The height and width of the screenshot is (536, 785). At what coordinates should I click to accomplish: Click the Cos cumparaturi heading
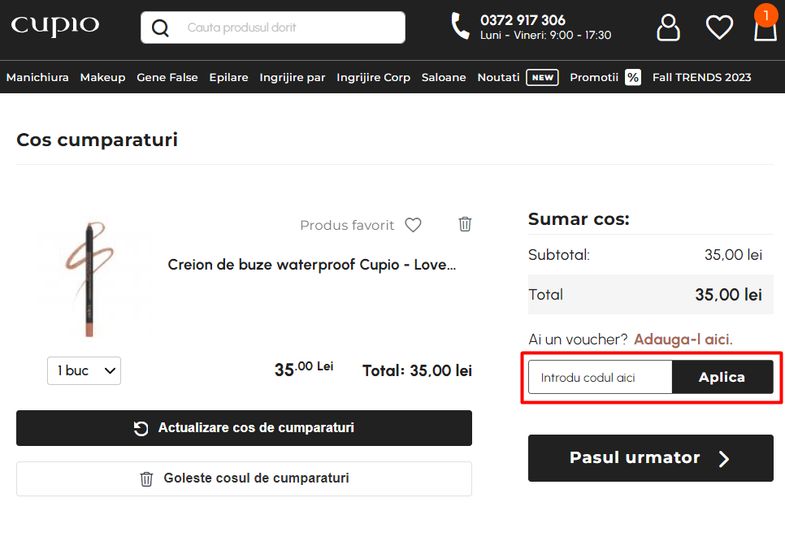pyautogui.click(x=97, y=140)
